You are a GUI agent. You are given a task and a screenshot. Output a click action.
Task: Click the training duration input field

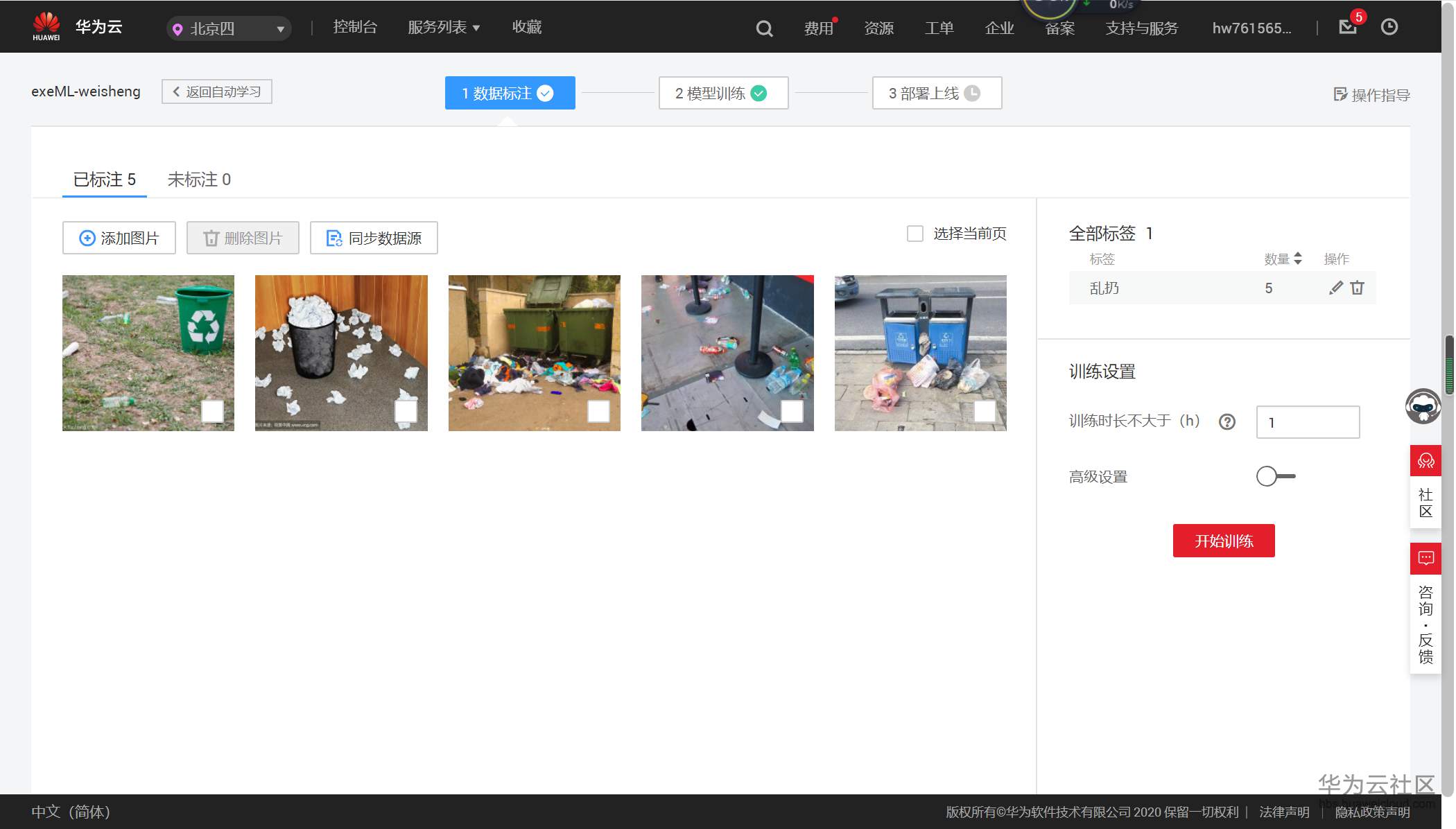coord(1307,422)
